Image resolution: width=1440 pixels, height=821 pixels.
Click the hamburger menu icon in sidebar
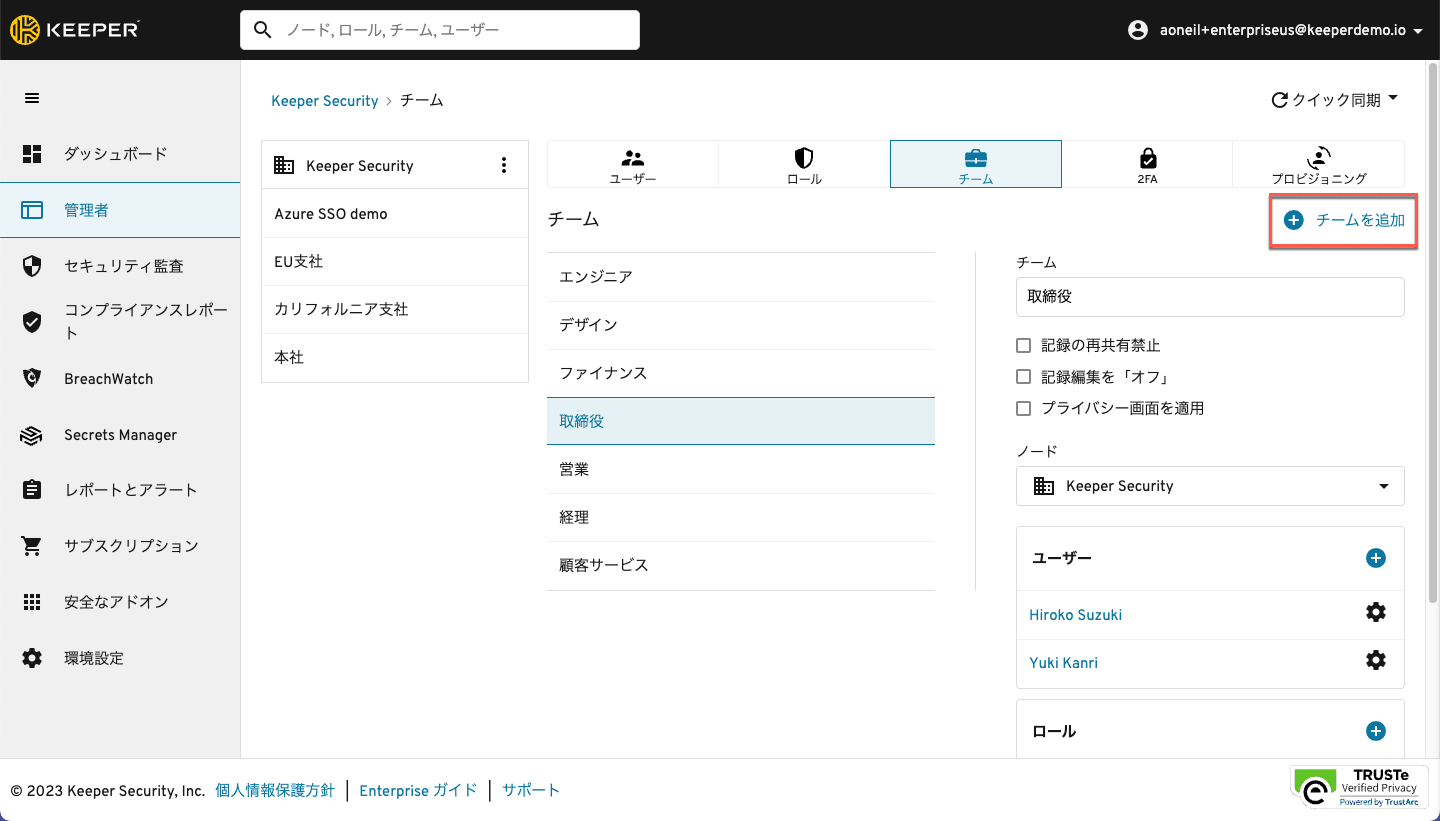[32, 98]
